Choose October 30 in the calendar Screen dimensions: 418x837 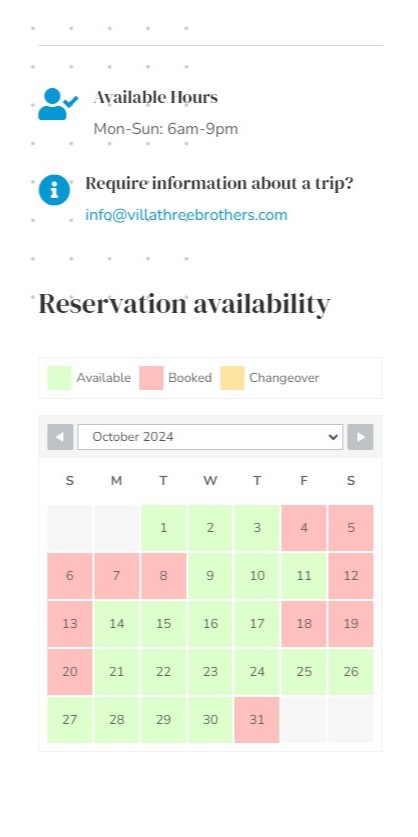[210, 720]
